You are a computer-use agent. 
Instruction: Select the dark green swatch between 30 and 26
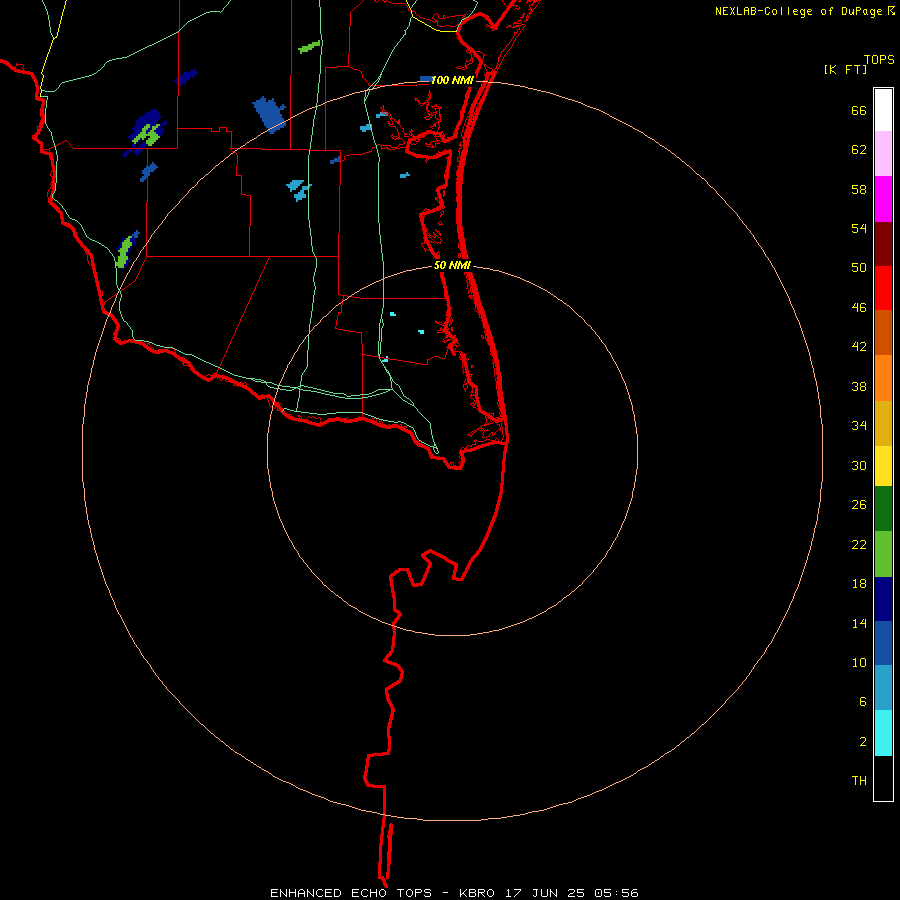click(883, 509)
